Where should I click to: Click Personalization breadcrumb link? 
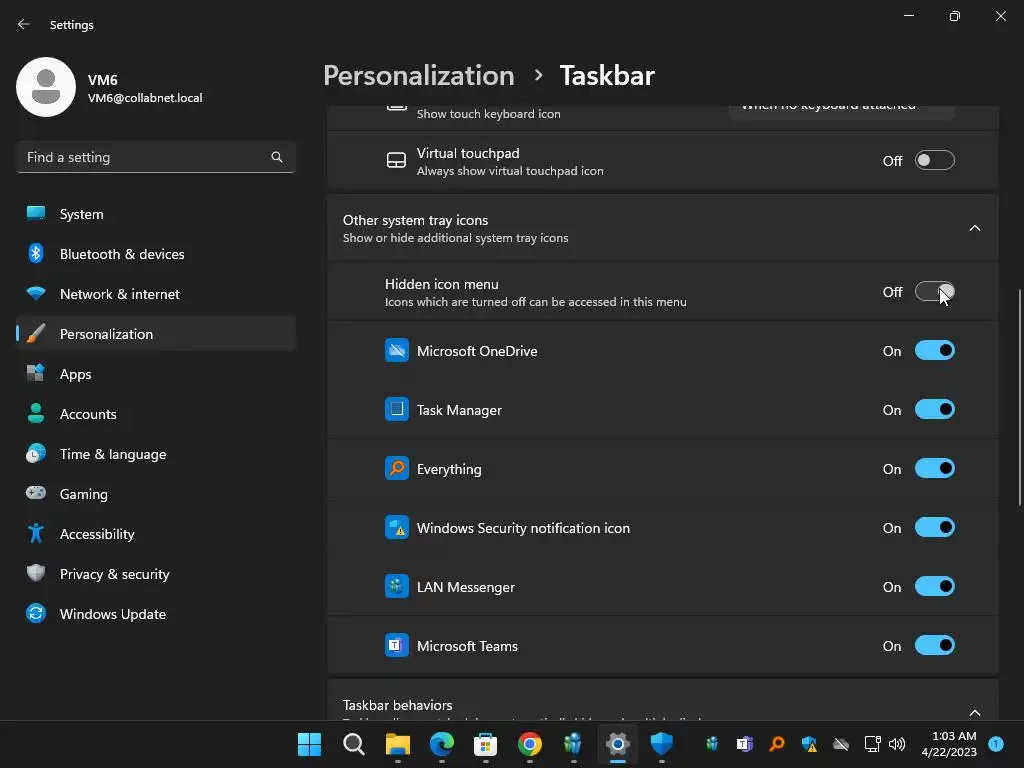[419, 76]
